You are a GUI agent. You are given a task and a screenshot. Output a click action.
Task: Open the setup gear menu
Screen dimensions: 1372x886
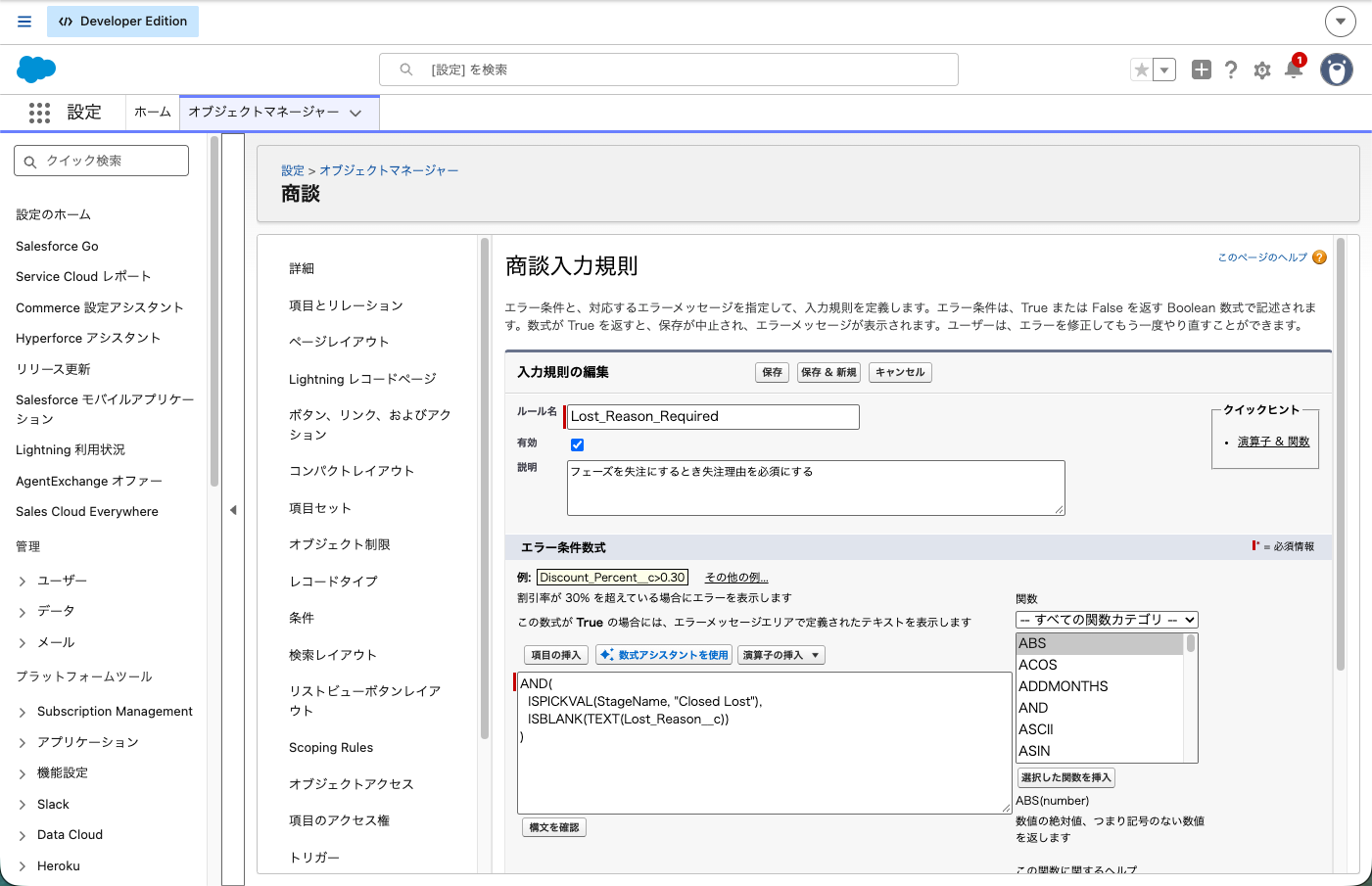click(1262, 70)
